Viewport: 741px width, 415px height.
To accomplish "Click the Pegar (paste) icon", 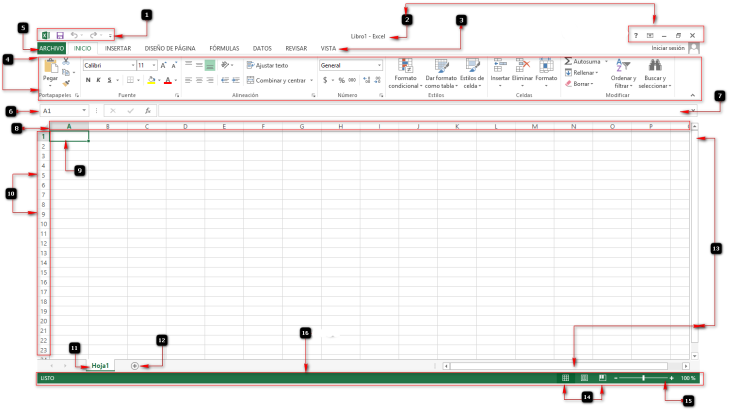I will pyautogui.click(x=50, y=68).
